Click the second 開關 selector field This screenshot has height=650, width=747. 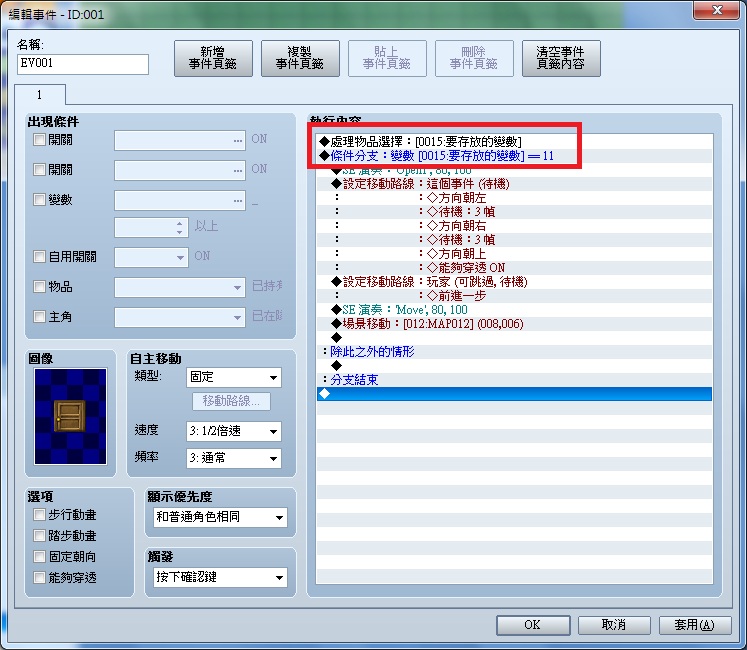pos(180,171)
